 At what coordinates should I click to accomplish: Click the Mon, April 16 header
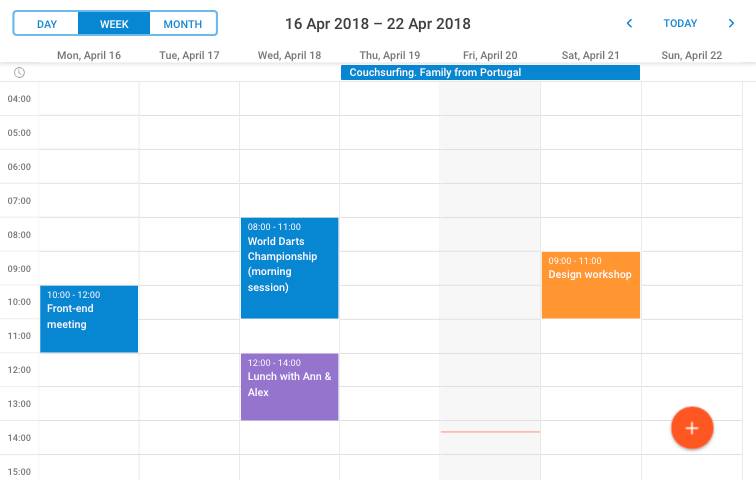point(89,55)
